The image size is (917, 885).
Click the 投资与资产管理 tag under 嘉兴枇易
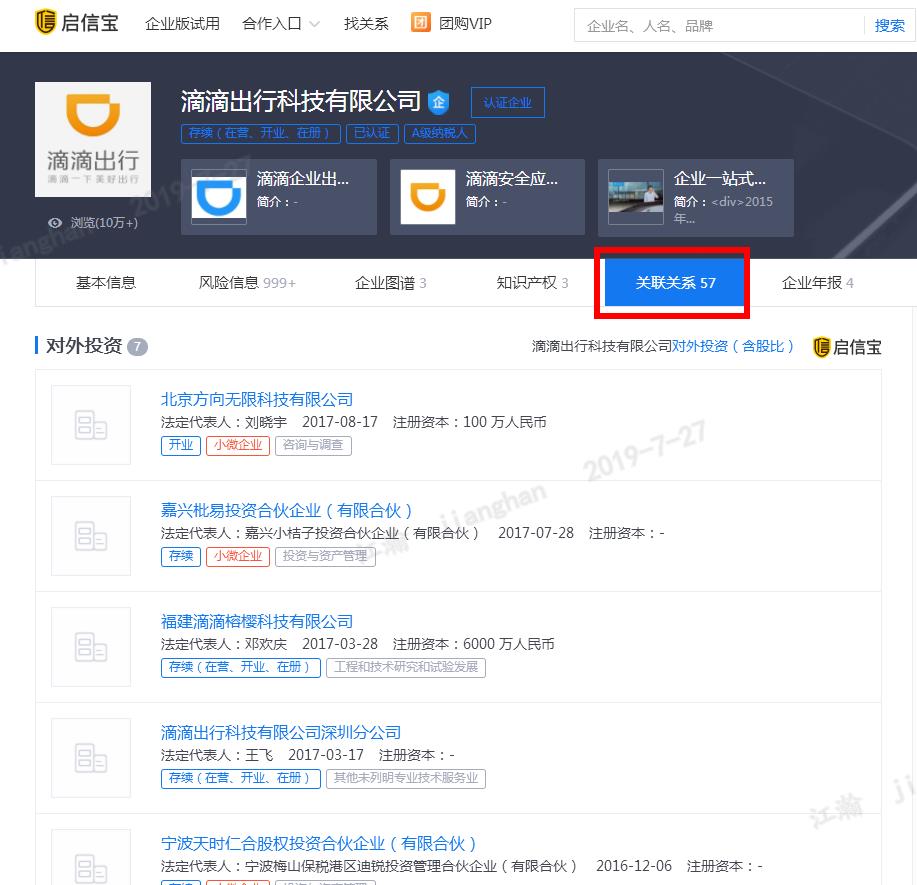coord(325,556)
